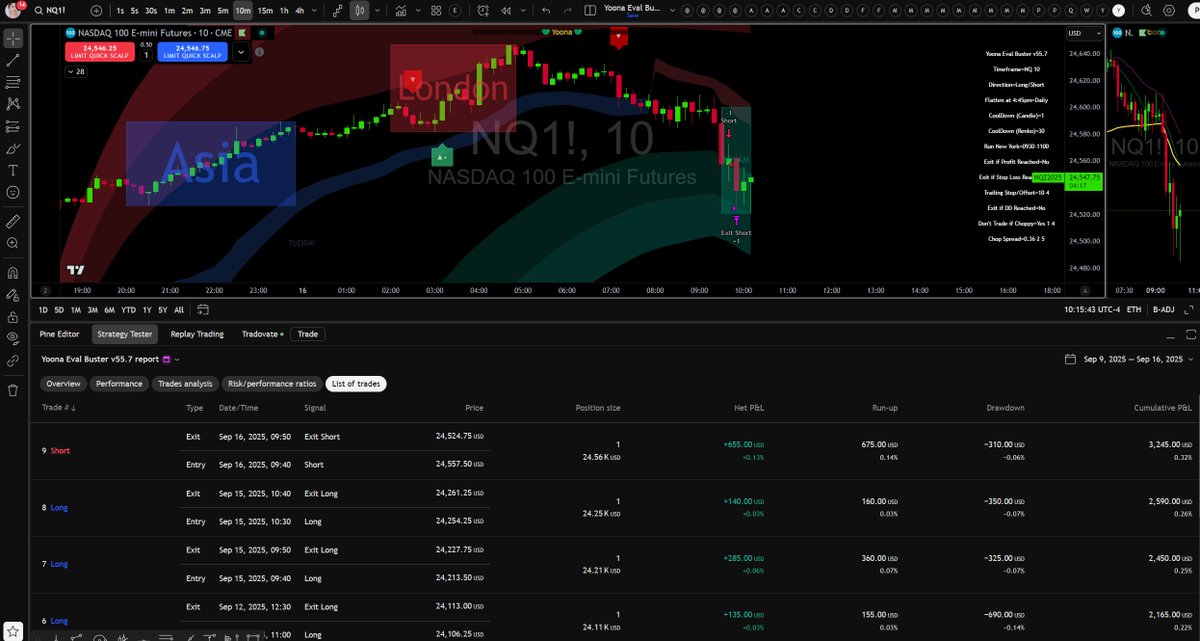Select the YTD date range
Screen dimensions: 1200x641
[x=128, y=310]
